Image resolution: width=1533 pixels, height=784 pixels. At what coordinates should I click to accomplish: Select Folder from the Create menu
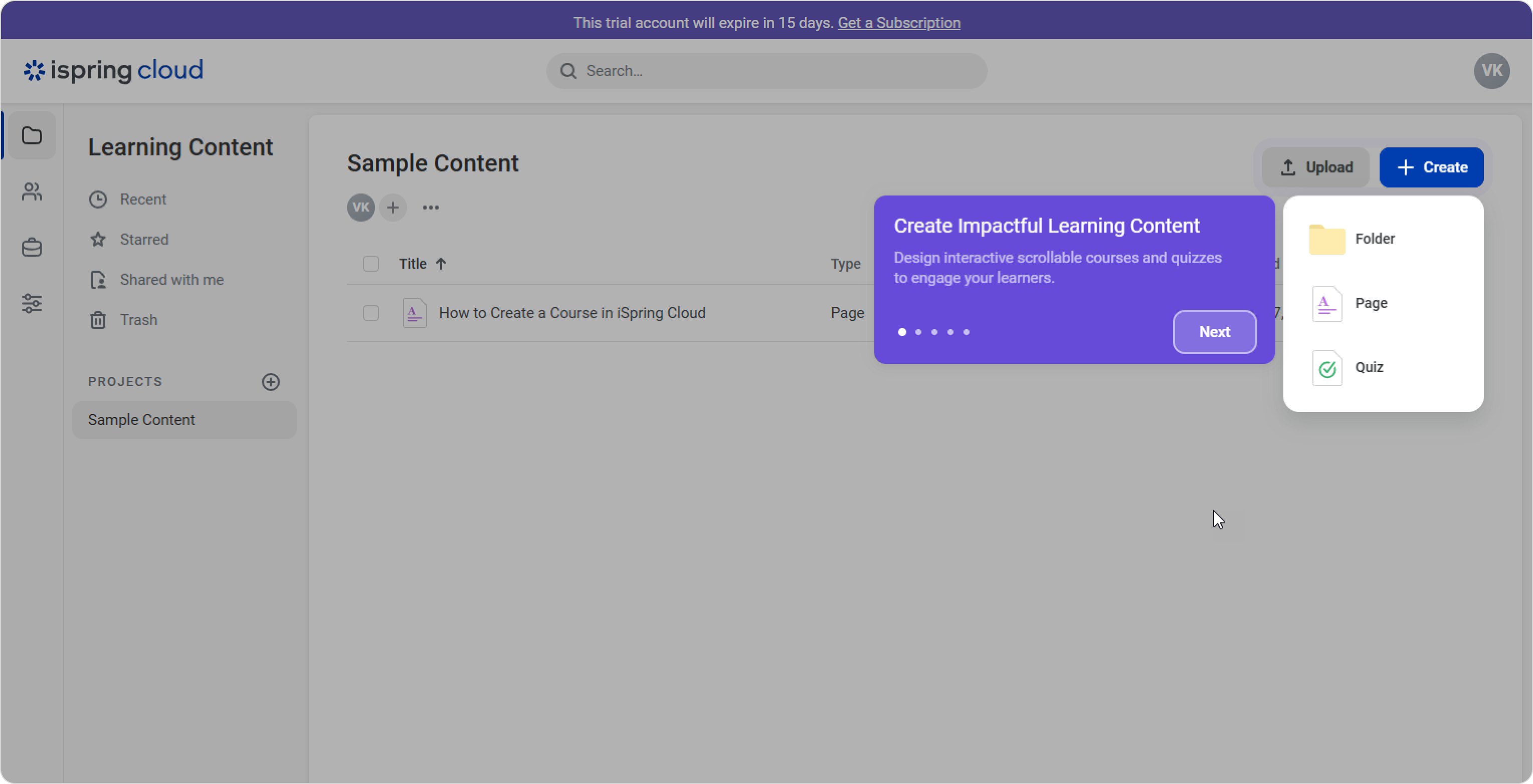[1374, 239]
